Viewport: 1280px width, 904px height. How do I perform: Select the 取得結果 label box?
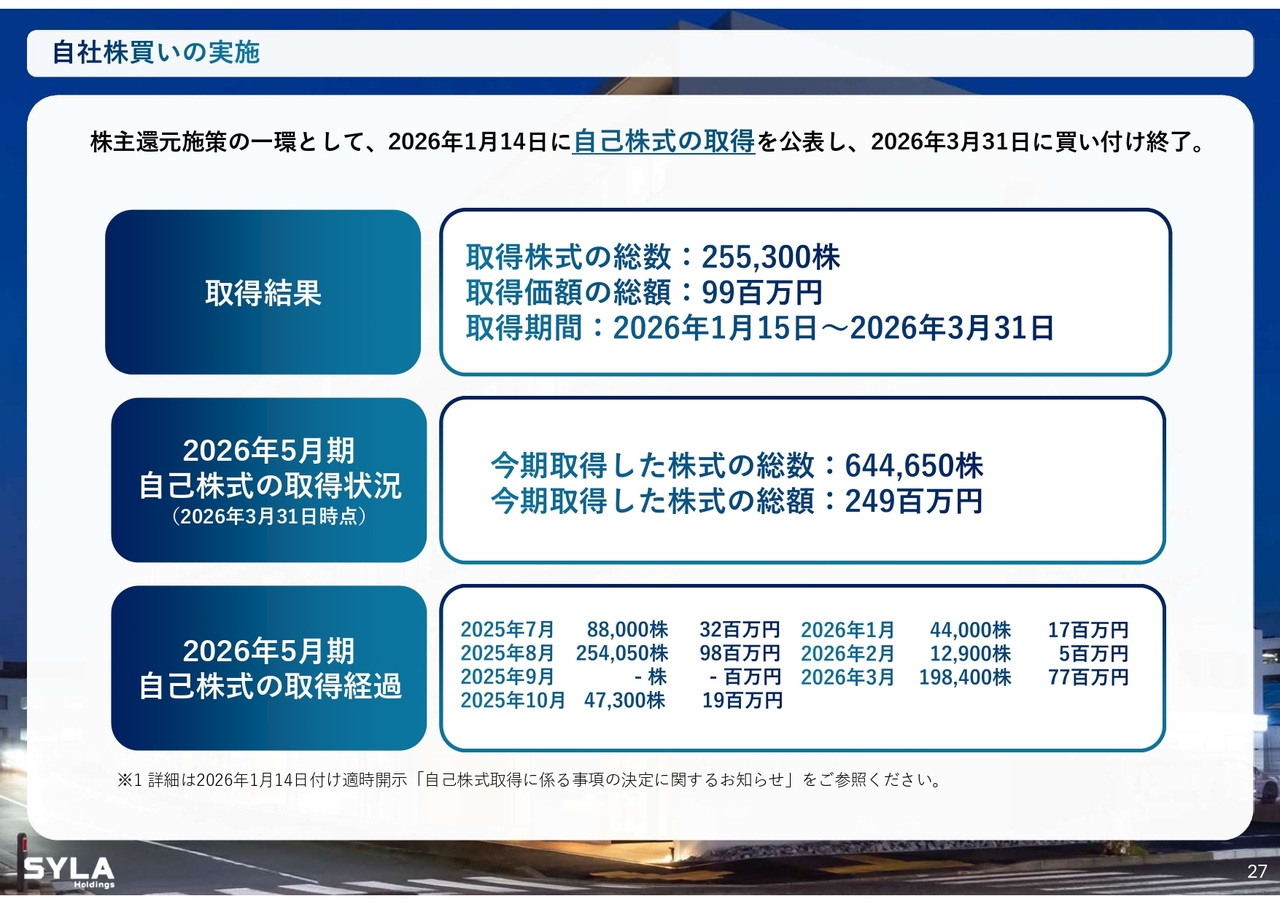263,293
